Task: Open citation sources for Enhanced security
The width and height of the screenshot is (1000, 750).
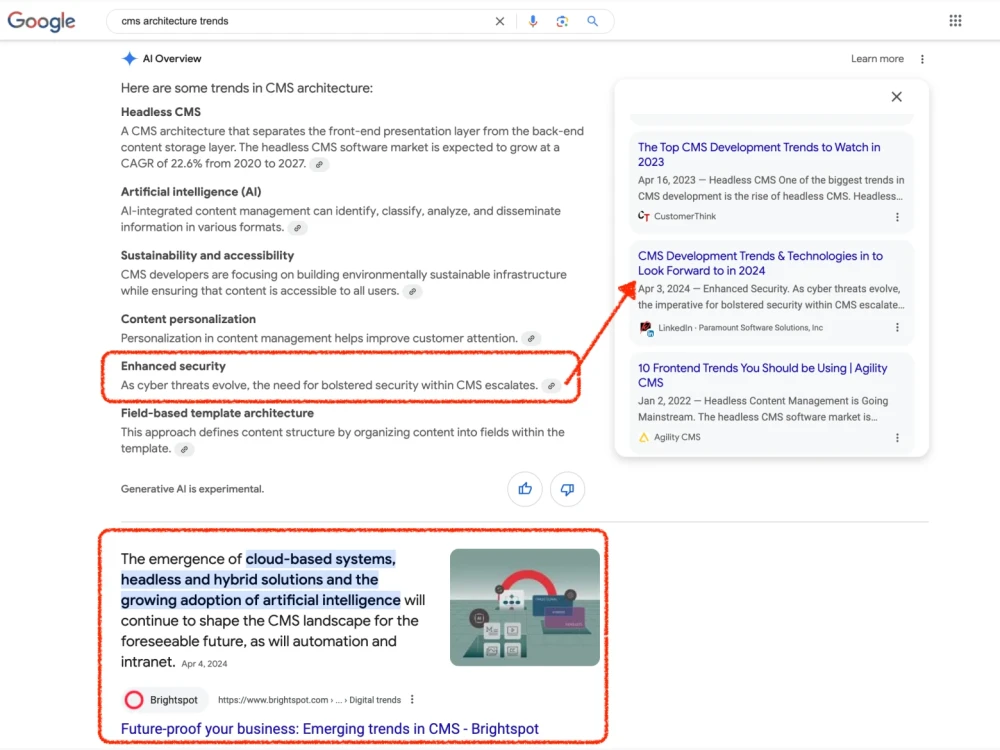Action: click(552, 385)
